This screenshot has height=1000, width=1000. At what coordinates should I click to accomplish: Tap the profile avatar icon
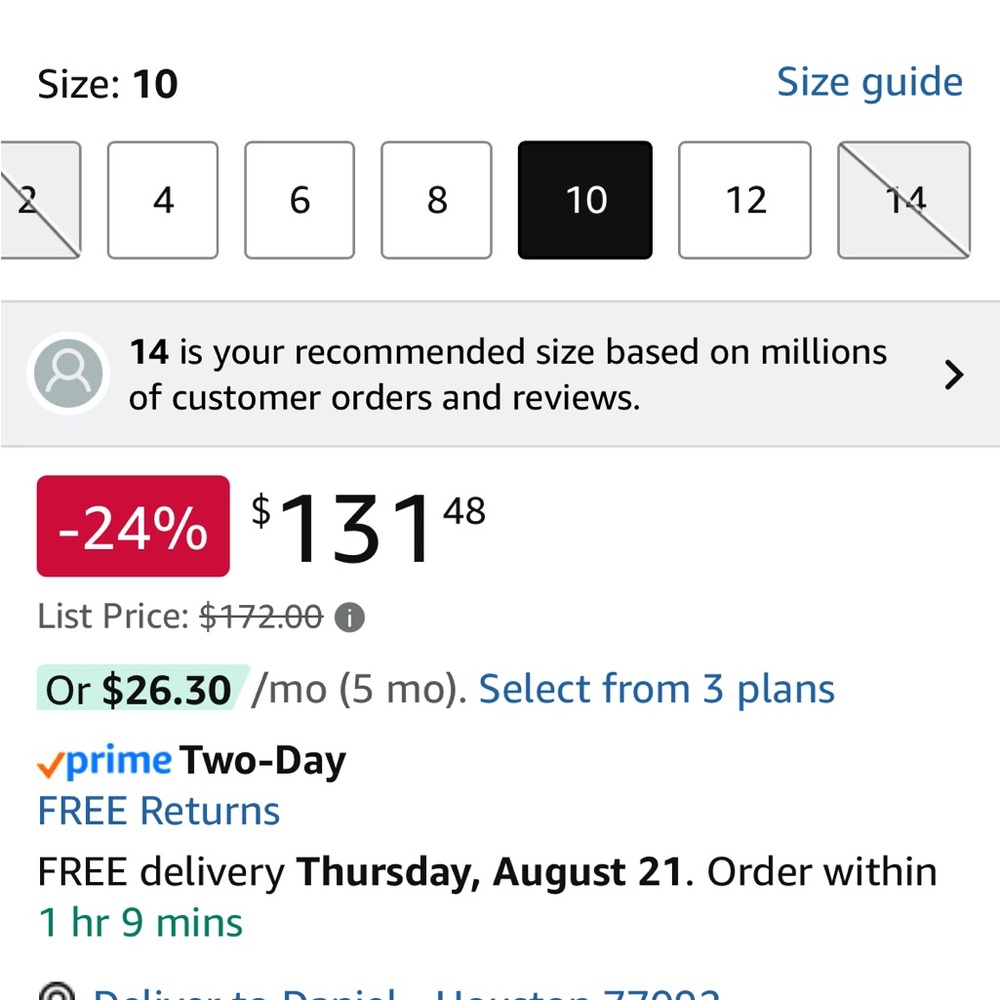tap(68, 374)
